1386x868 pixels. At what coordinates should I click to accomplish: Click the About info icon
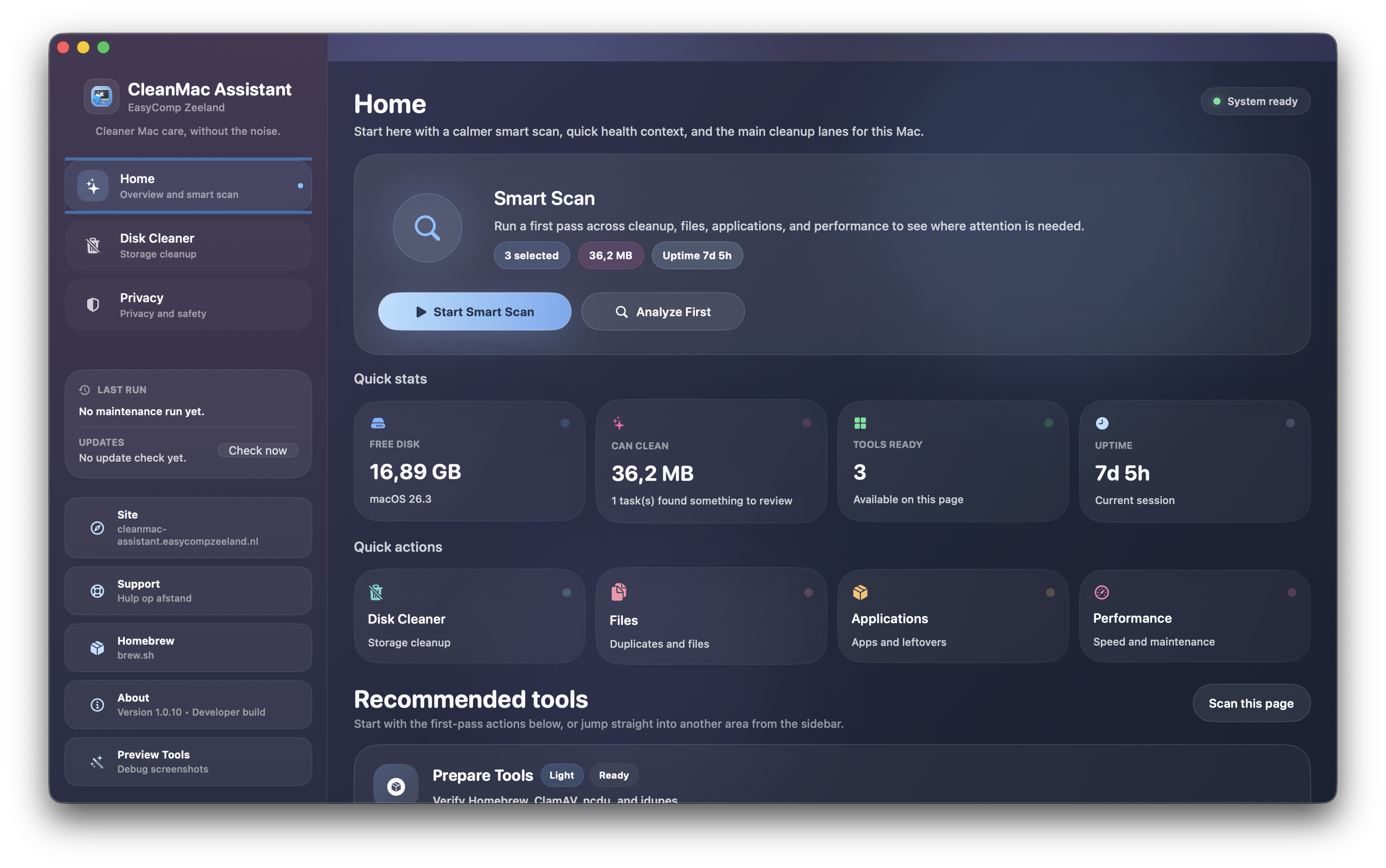98,704
